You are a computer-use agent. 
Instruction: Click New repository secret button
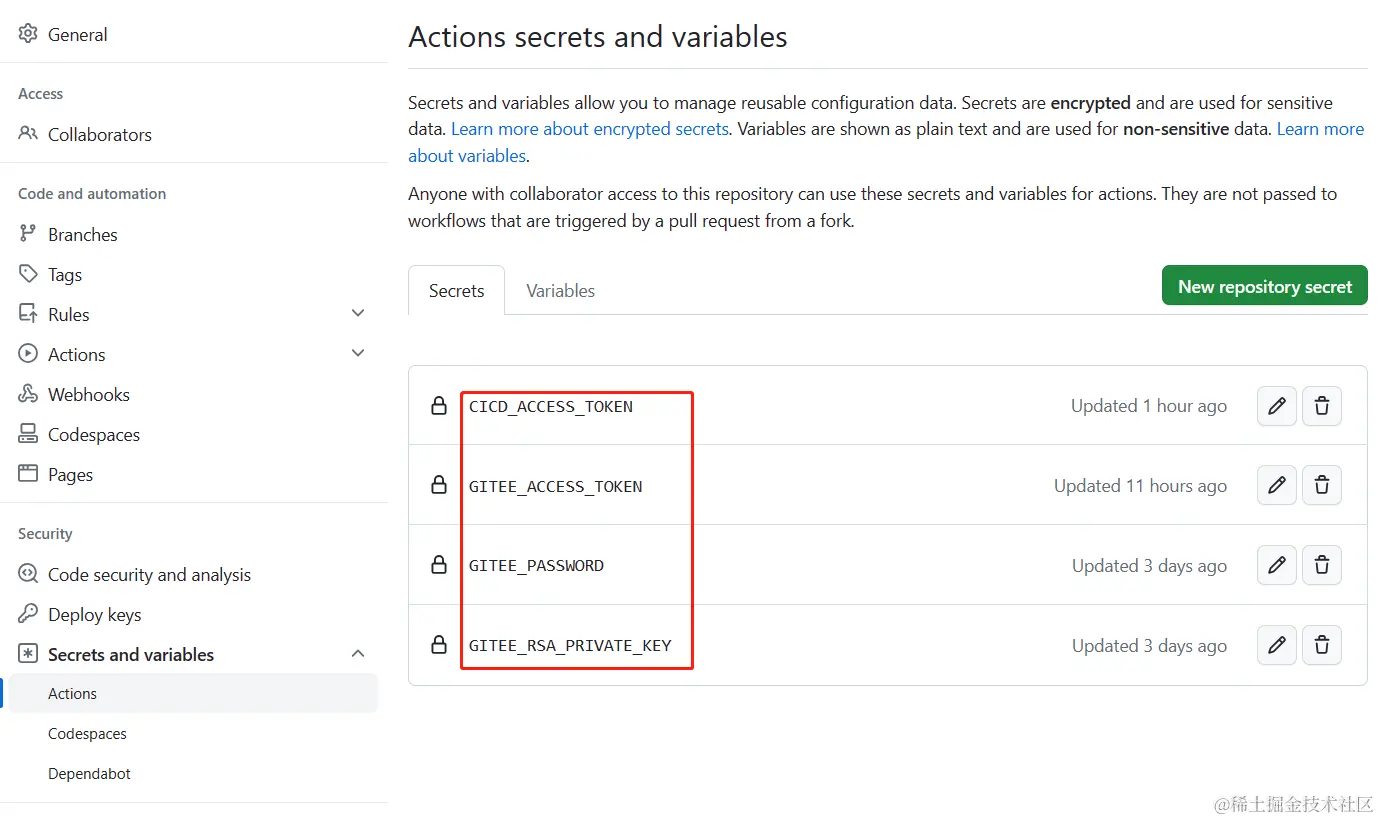(1264, 287)
